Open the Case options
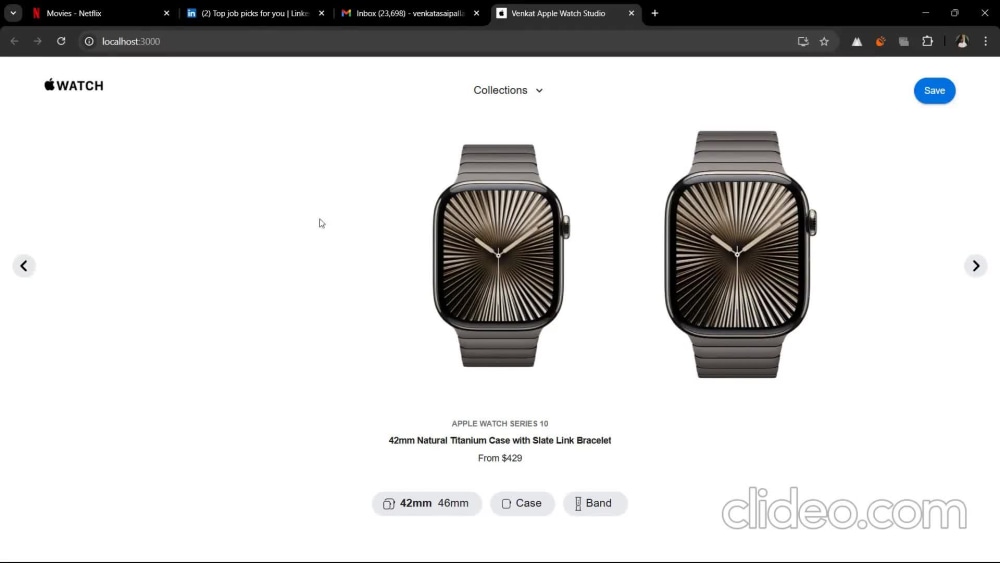Screen dimensions: 1000x563 522,504
